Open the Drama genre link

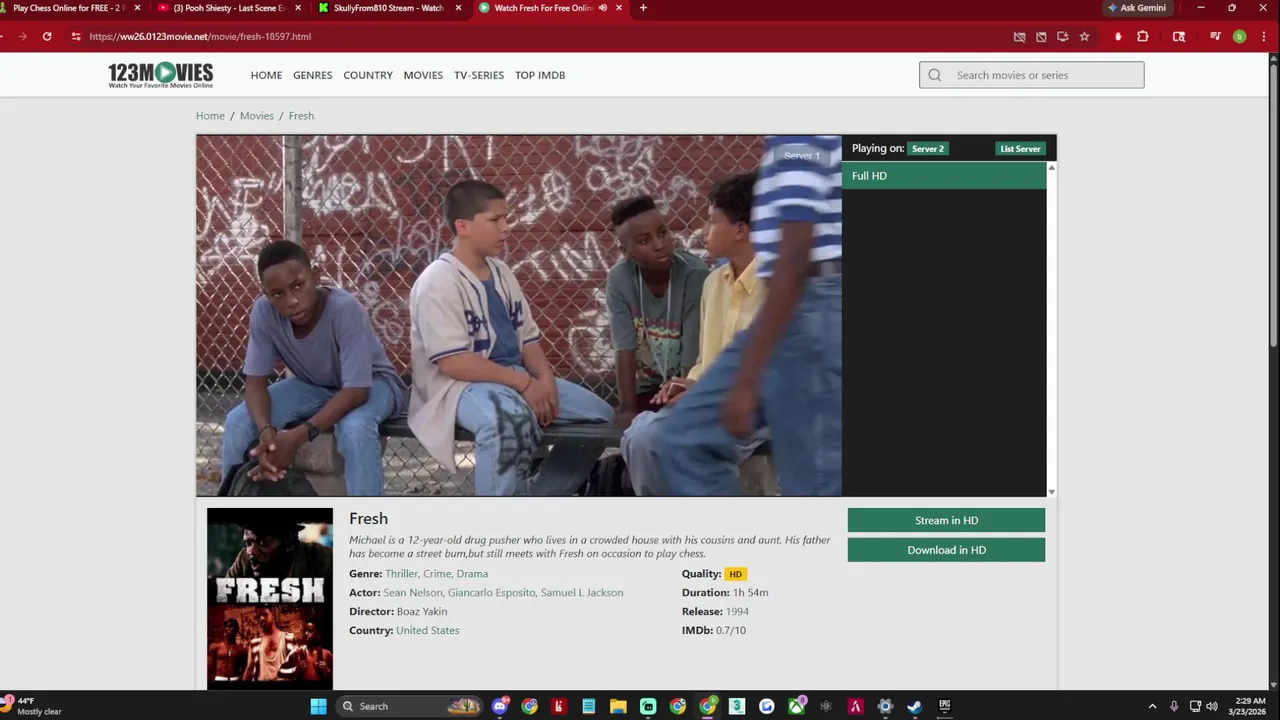pos(472,574)
